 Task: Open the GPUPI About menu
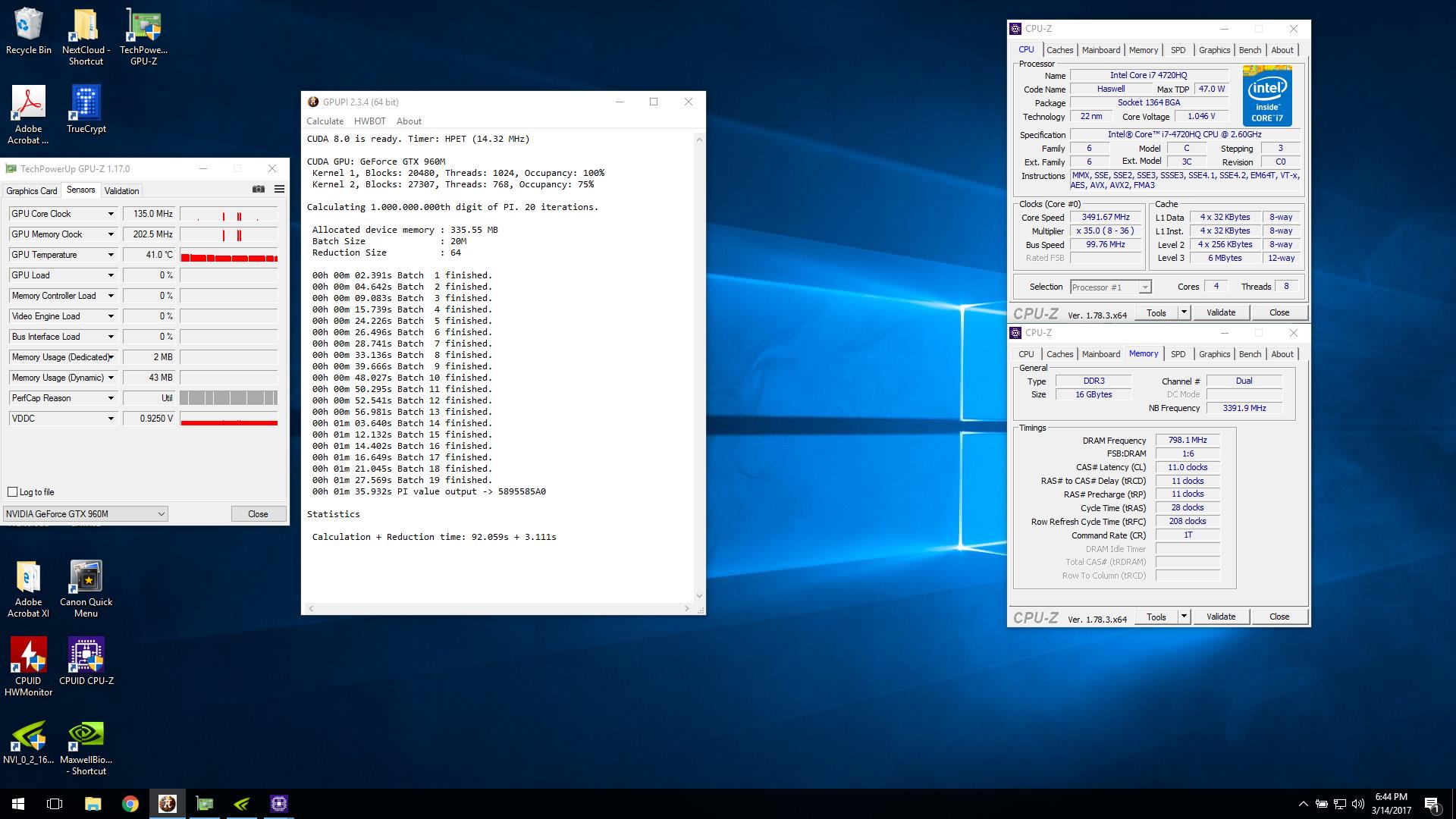click(x=409, y=121)
